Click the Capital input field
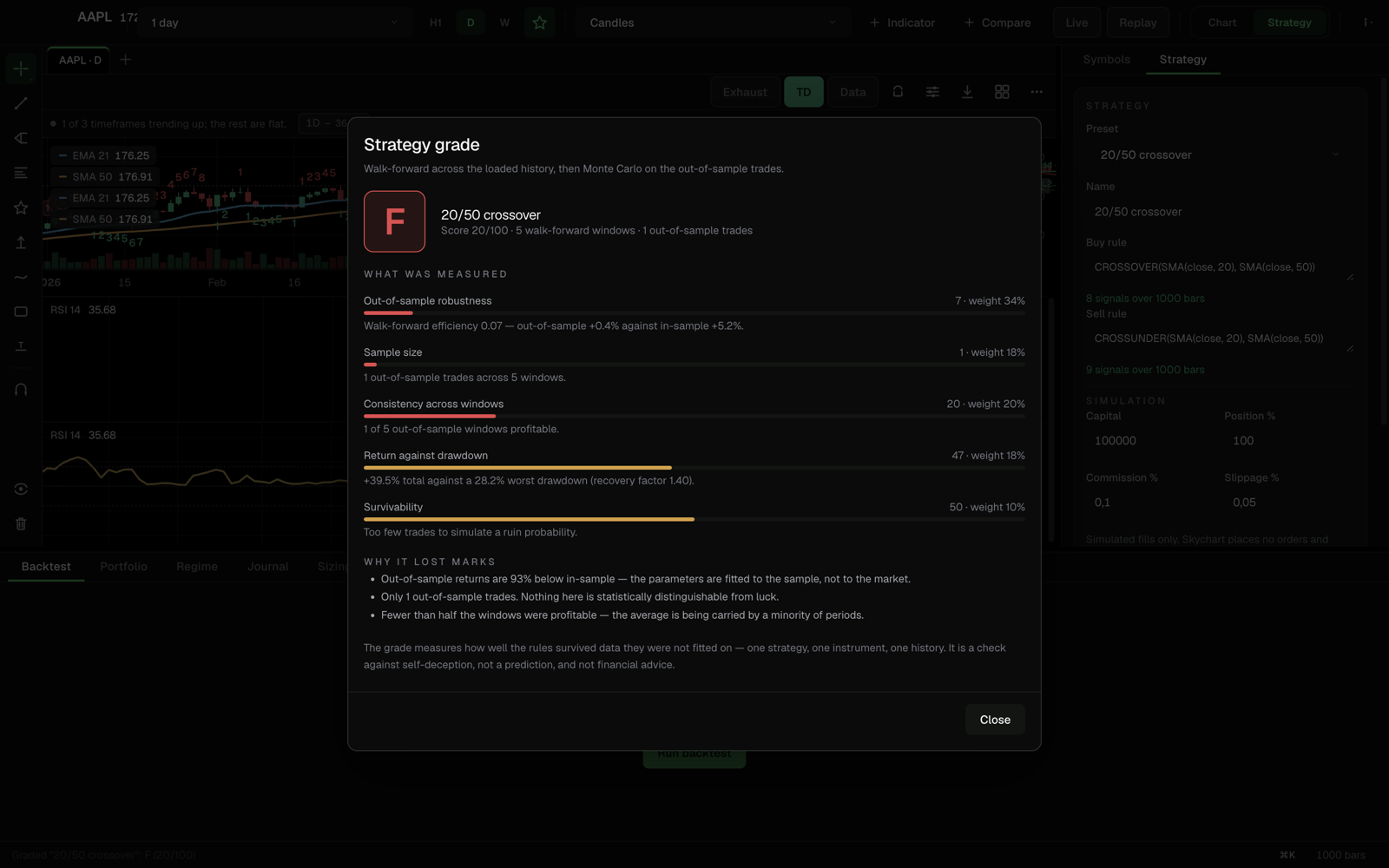The height and width of the screenshot is (868, 1389). 1149,441
